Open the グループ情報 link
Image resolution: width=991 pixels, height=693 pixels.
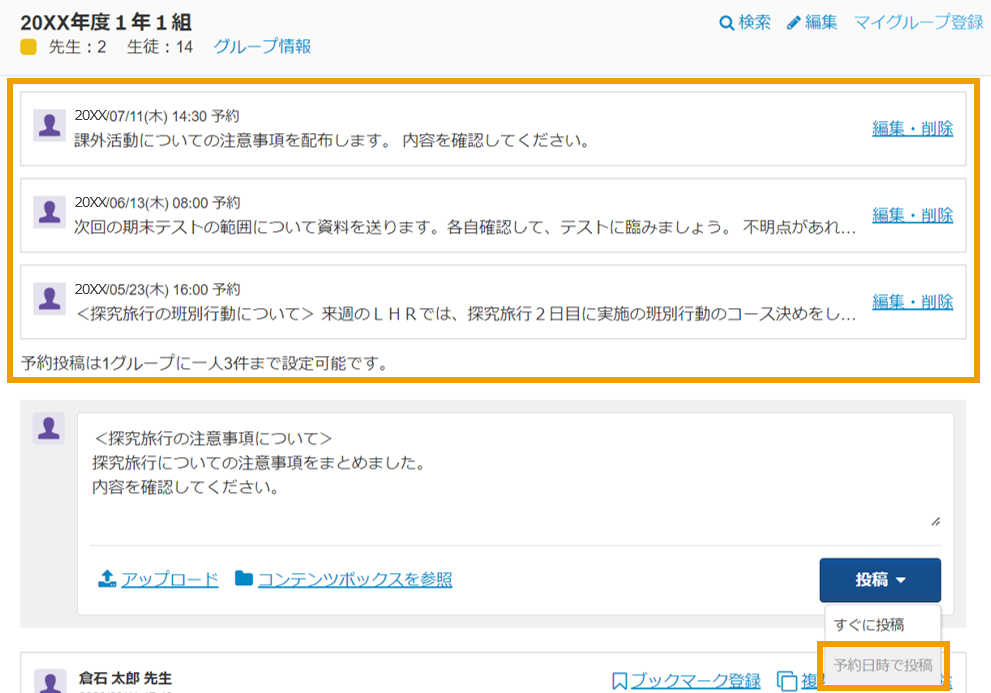(262, 47)
